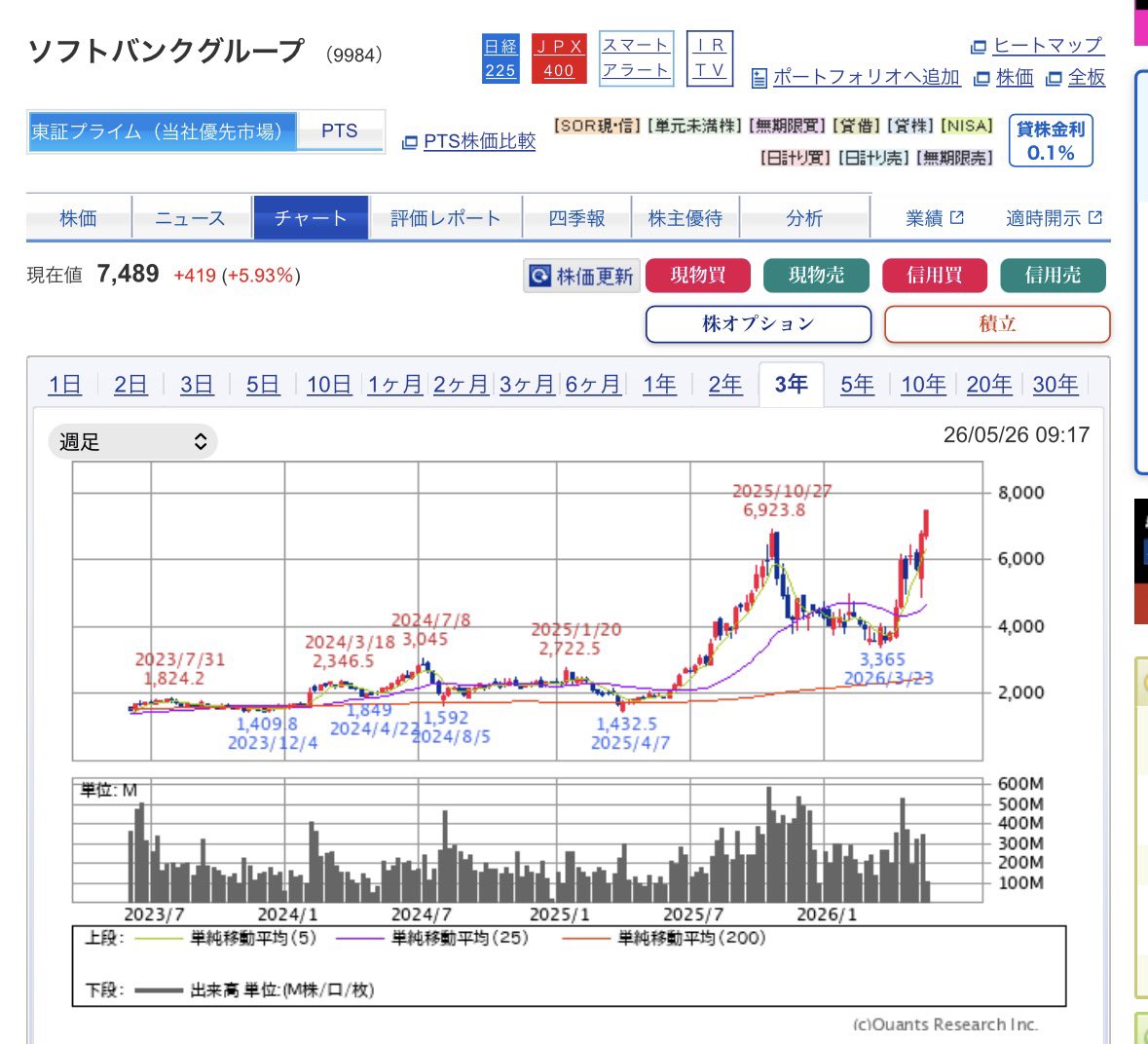Click 単純移動平均(5) legend entry
Screen dimensions: 1148x1044
(x=226, y=938)
